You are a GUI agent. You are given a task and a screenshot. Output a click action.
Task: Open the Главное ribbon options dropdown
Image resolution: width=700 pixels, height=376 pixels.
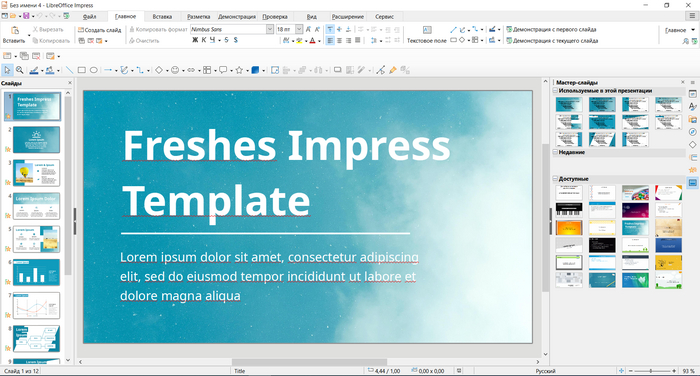click(693, 30)
